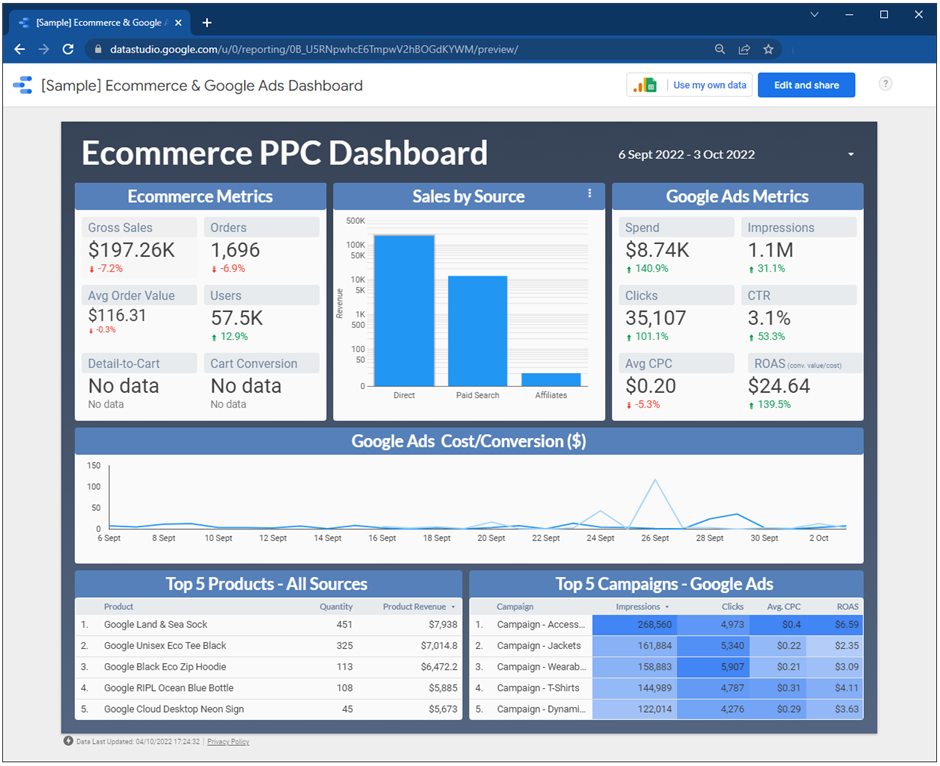Click the Avg CPC $0.20 scorecard
The image size is (940, 766).
pyautogui.click(x=676, y=383)
